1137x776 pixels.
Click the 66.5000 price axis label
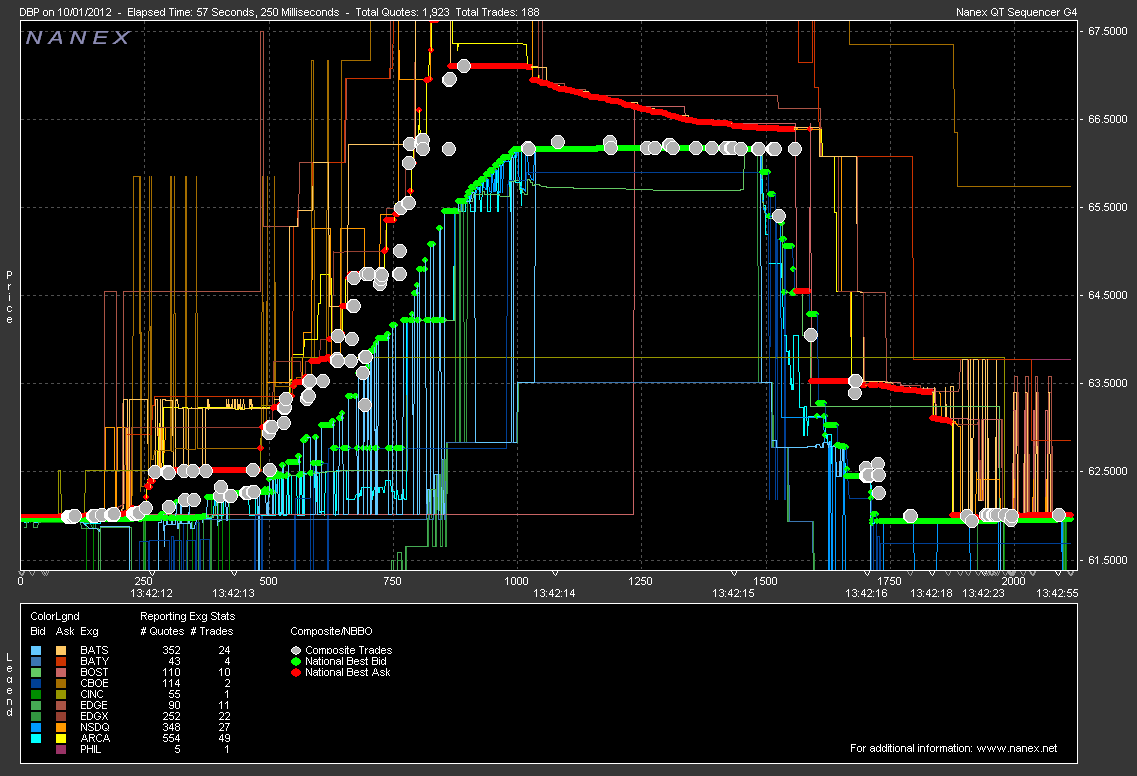tap(1108, 119)
